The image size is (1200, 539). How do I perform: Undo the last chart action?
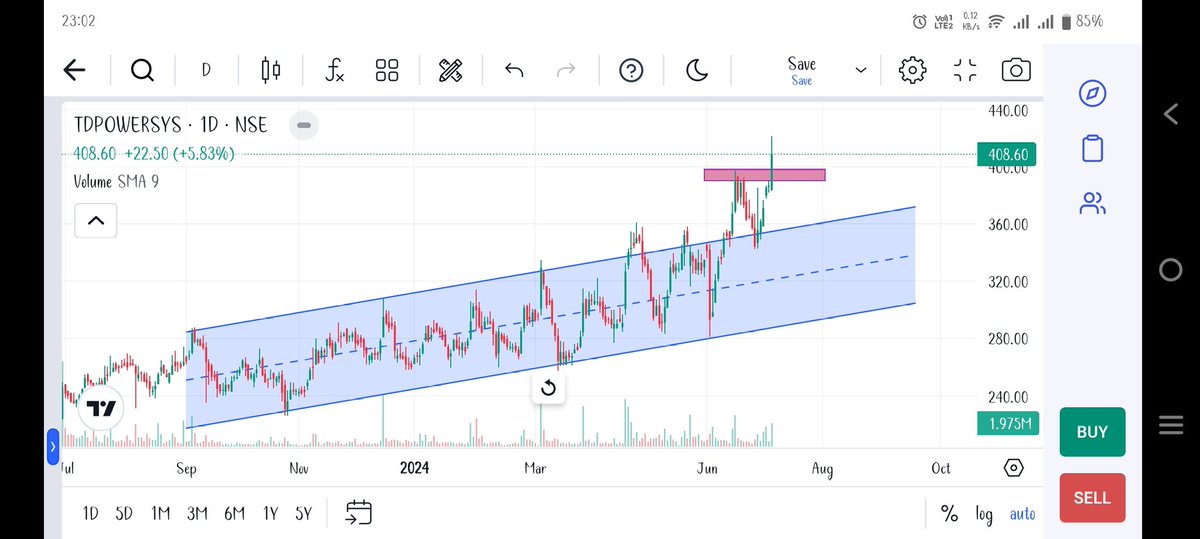pos(514,70)
